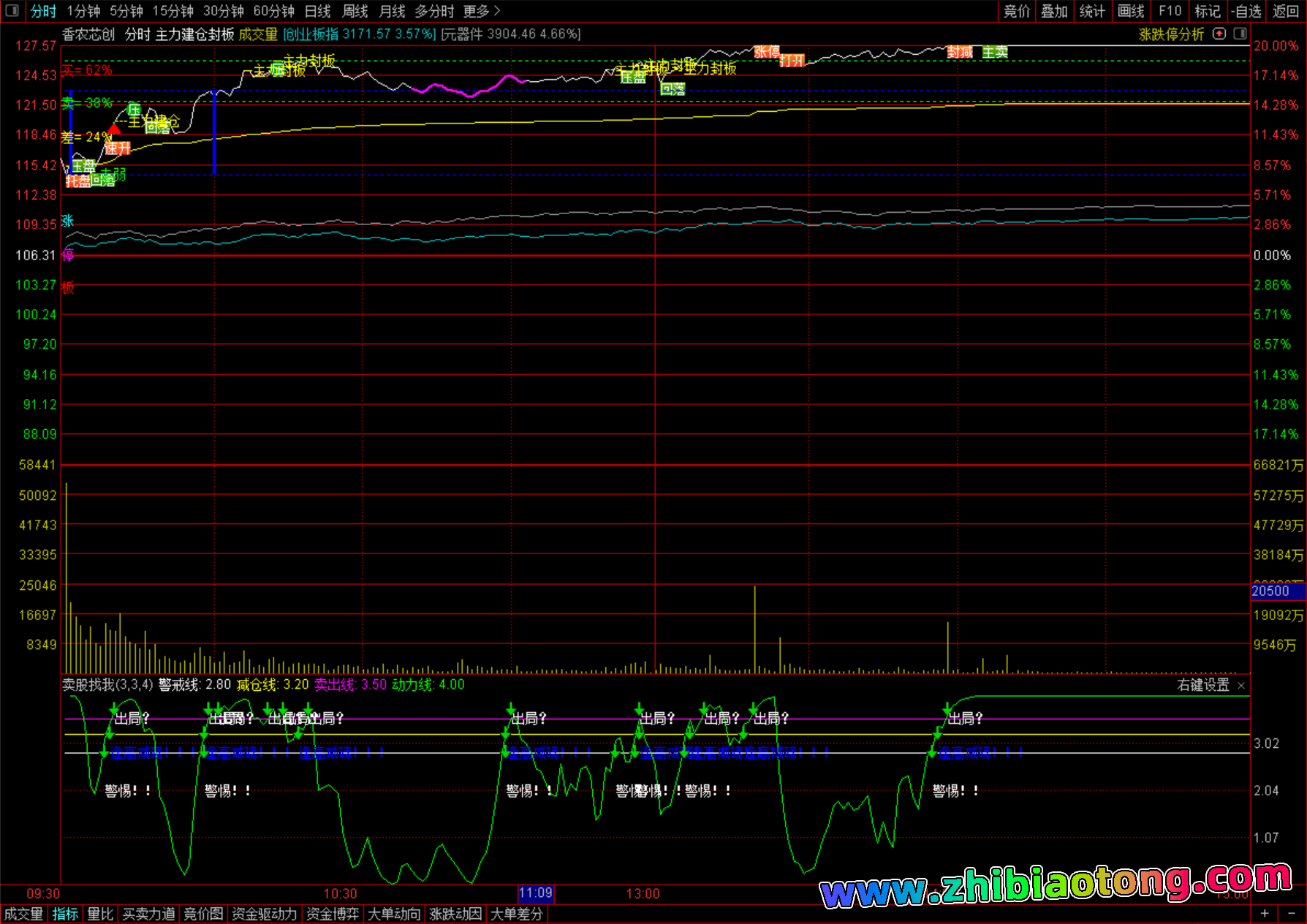The height and width of the screenshot is (924, 1307).
Task: Click the plus zoom-in button
Action: 1265,913
